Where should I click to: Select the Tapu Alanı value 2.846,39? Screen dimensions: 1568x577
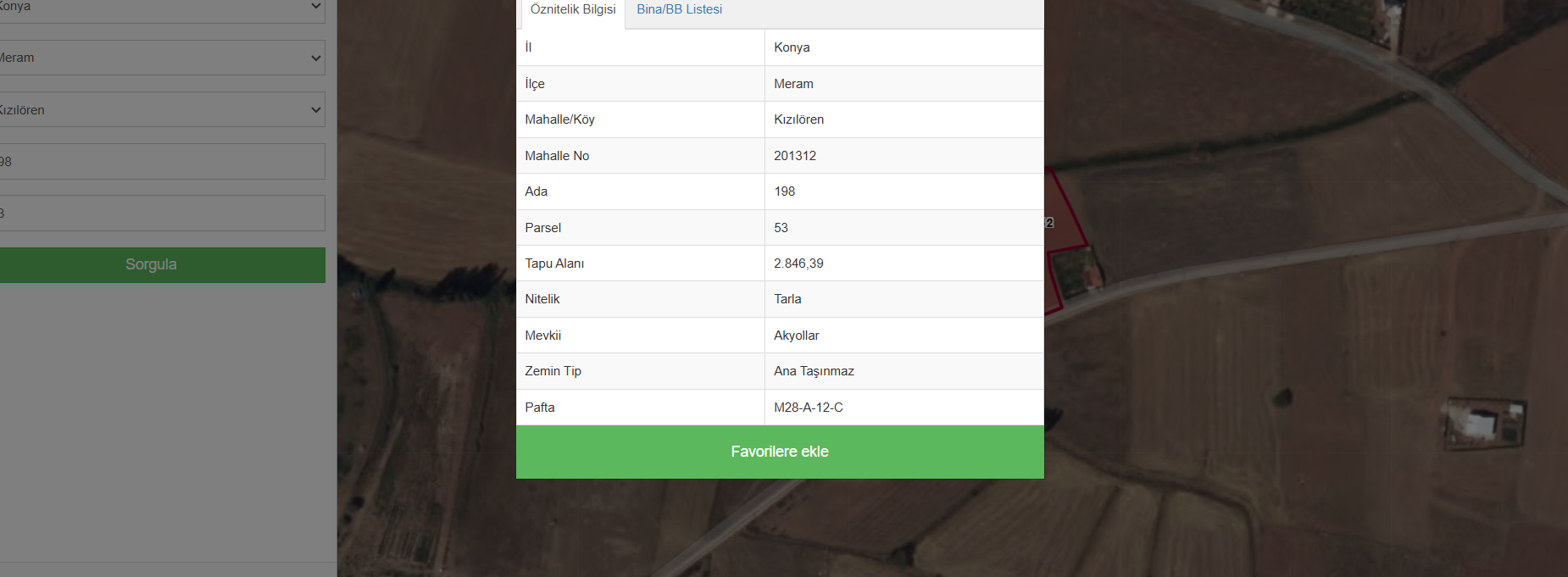tap(798, 264)
